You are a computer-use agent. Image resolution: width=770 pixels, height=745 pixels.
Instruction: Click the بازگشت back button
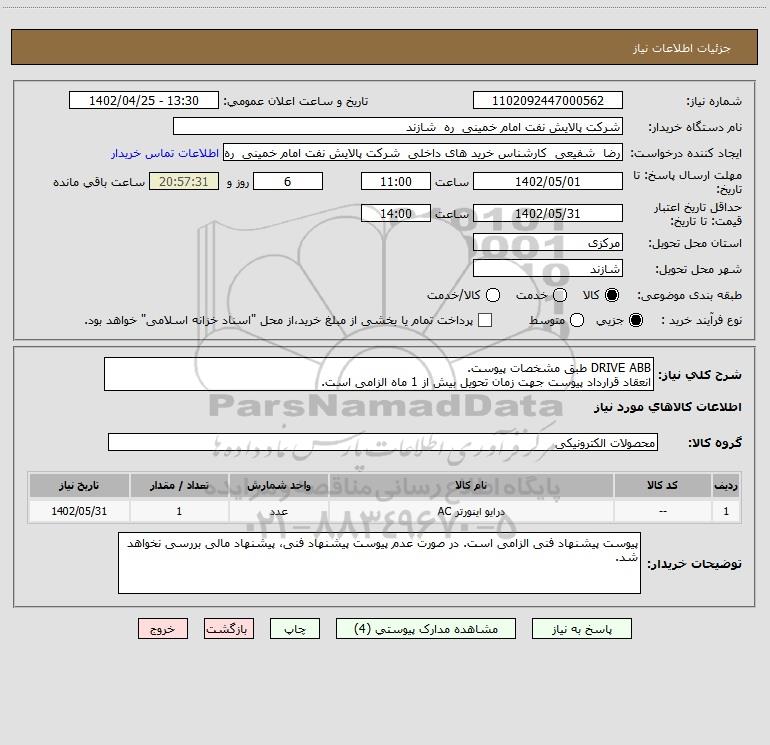[x=229, y=629]
